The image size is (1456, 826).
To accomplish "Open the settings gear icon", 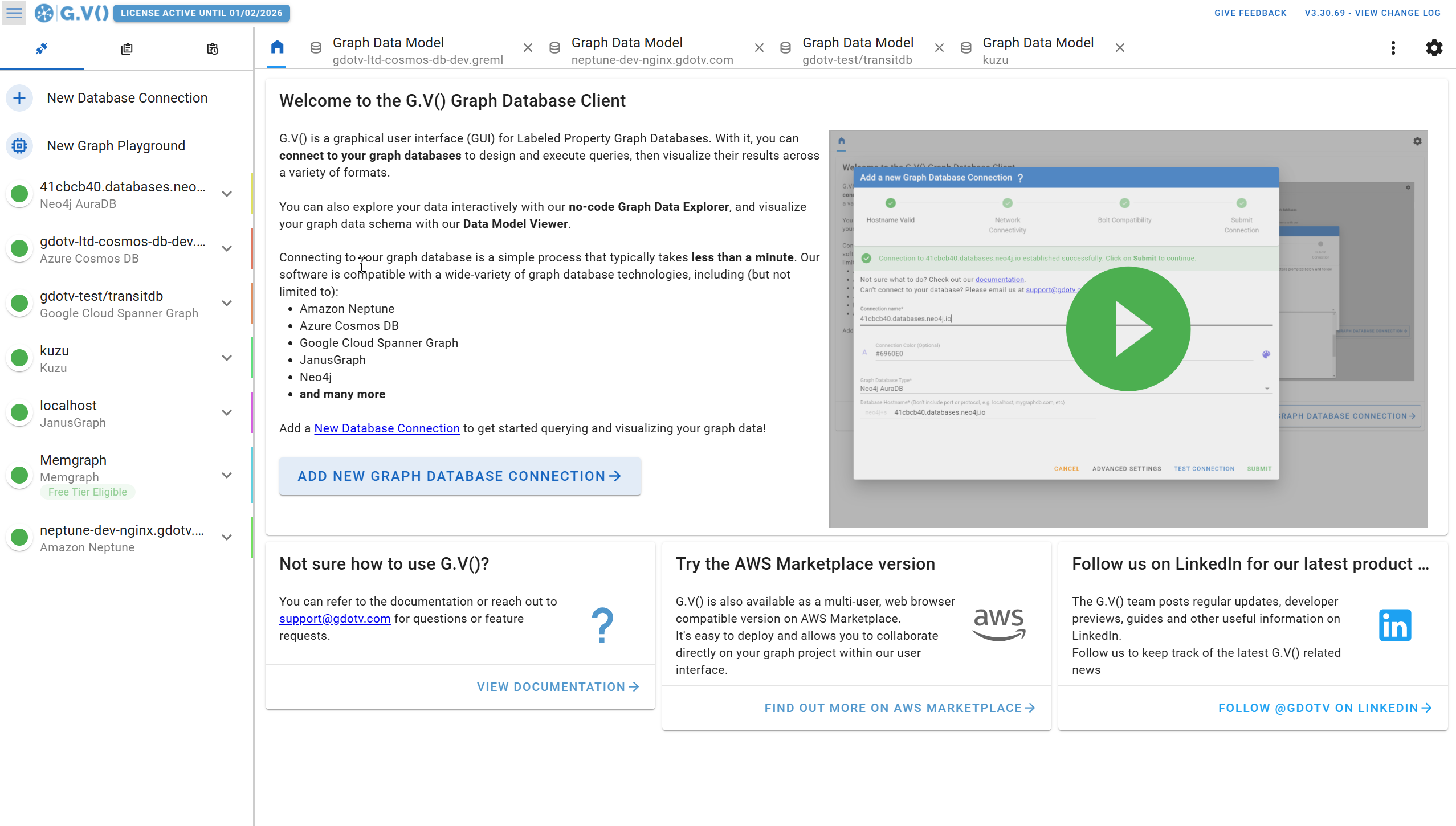I will coord(1434,48).
